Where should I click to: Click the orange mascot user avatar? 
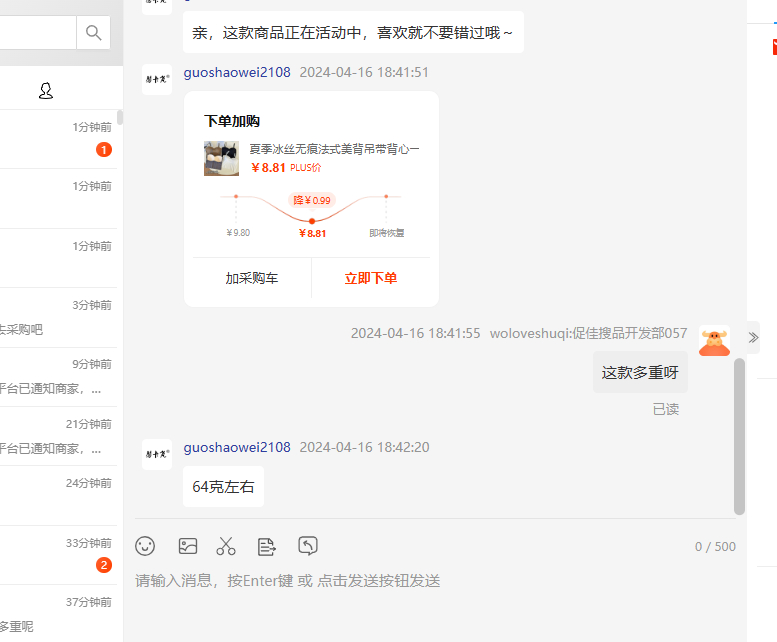(x=714, y=341)
